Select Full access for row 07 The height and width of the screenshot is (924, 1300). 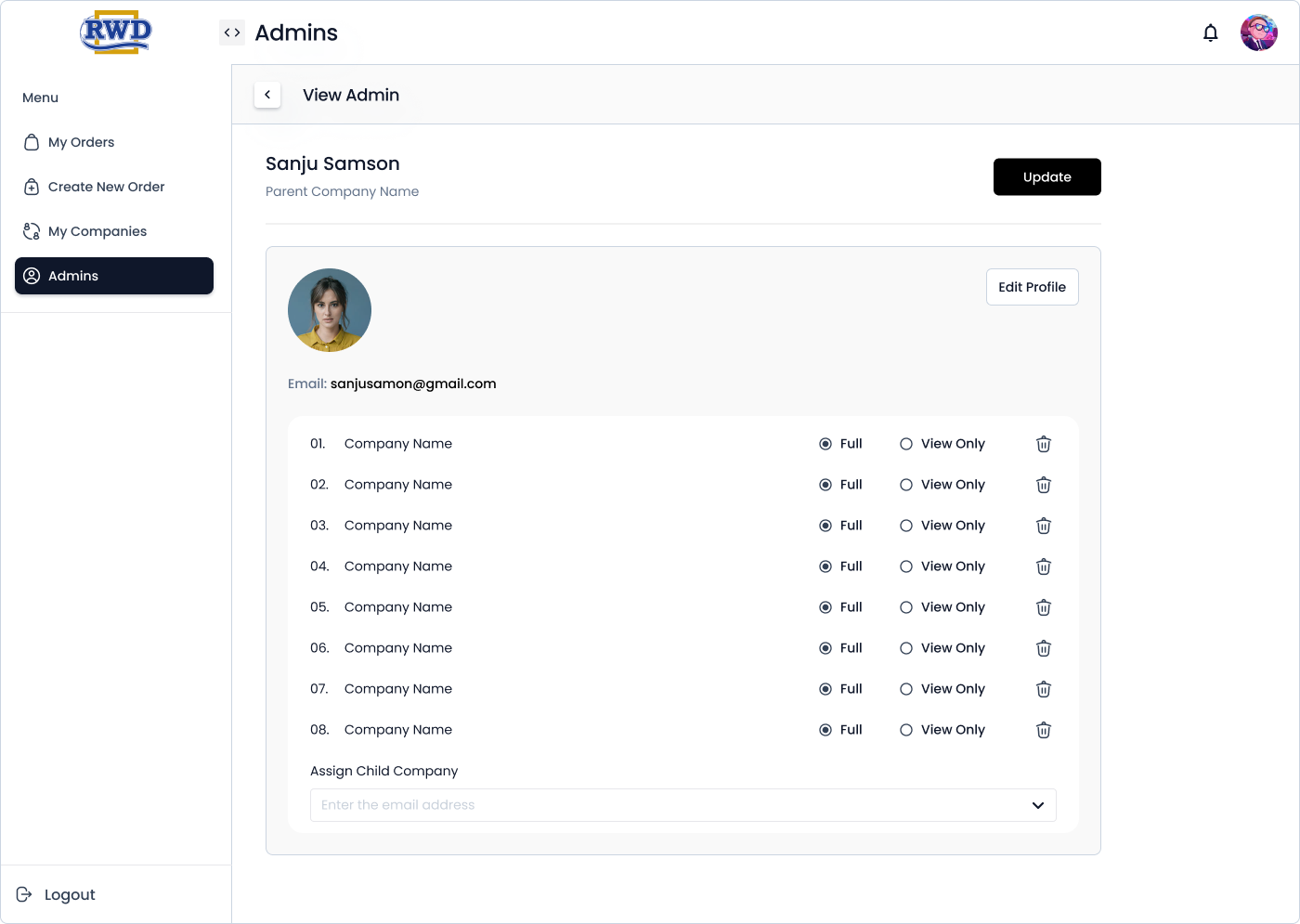pyautogui.click(x=825, y=689)
